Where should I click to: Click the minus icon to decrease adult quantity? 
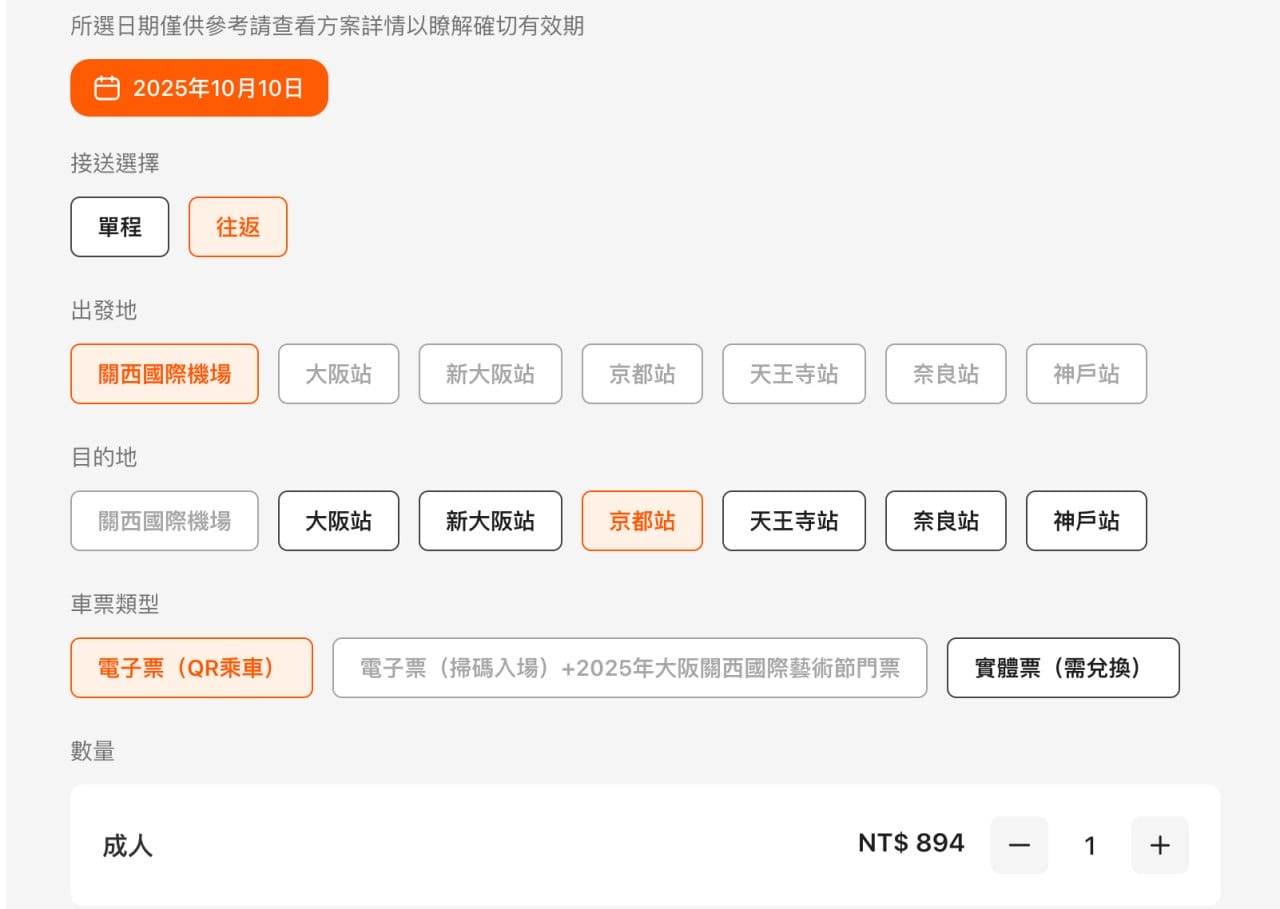click(1018, 845)
